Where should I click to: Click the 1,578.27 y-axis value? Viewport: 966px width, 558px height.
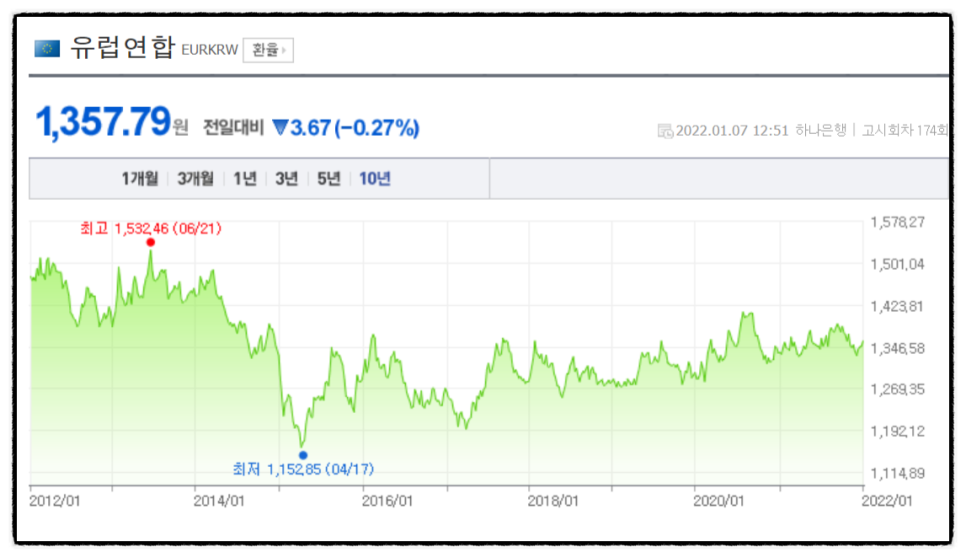pos(897,222)
